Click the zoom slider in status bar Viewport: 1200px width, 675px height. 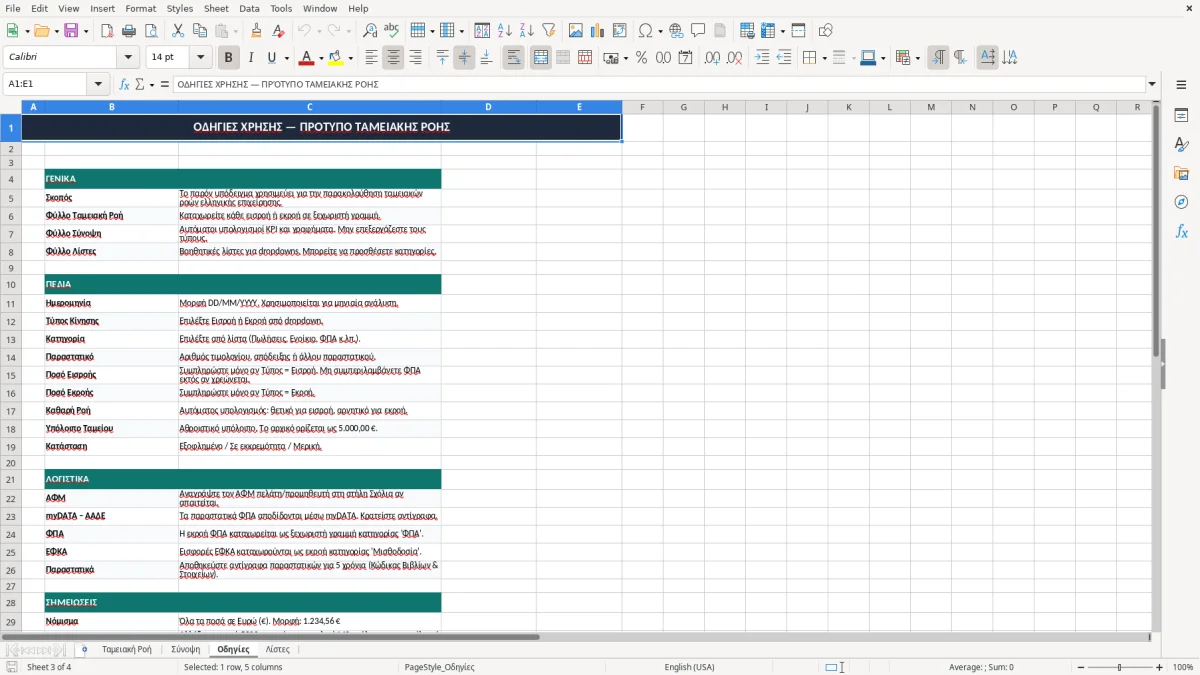[1119, 667]
